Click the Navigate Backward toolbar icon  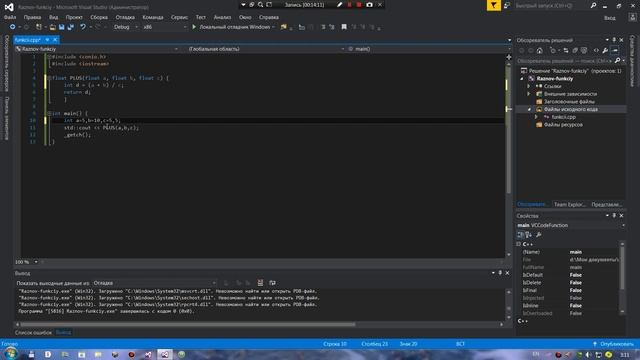(12, 27)
